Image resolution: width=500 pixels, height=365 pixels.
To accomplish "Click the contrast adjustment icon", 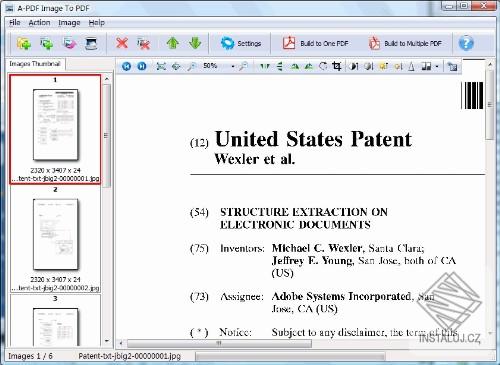I will pyautogui.click(x=354, y=66).
